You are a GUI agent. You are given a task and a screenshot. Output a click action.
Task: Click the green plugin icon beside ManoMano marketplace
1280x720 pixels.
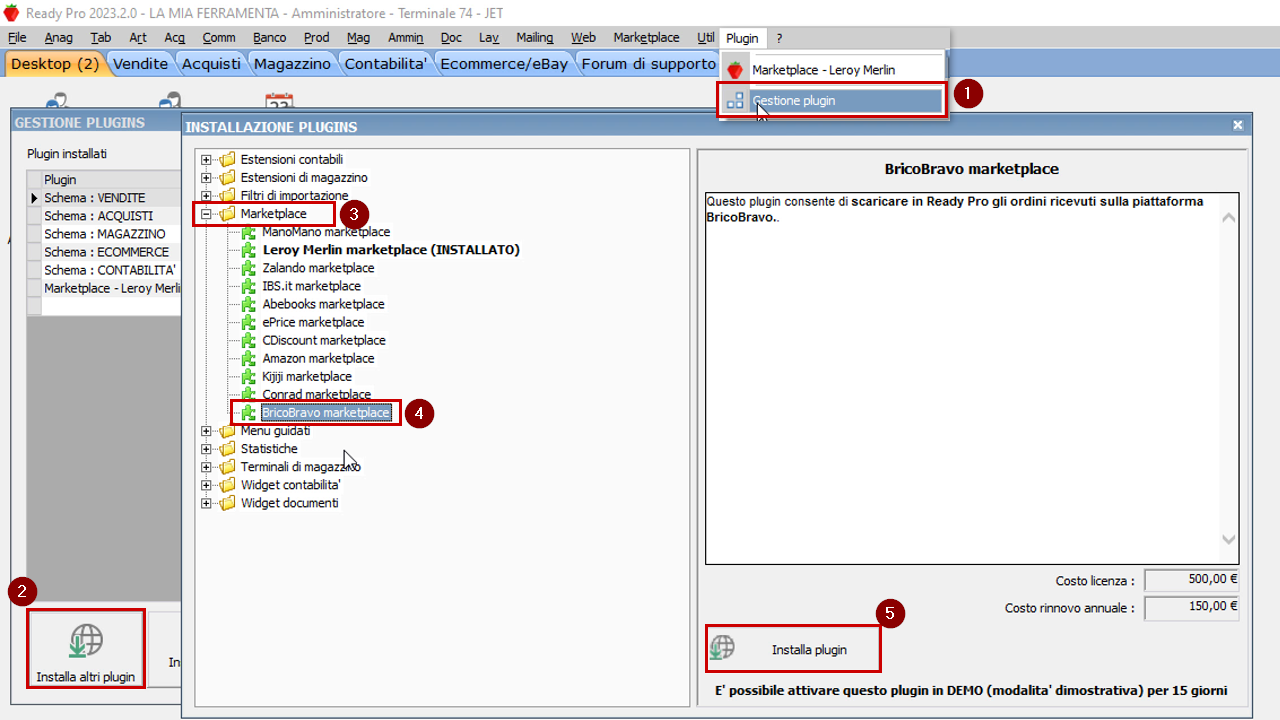pos(248,232)
